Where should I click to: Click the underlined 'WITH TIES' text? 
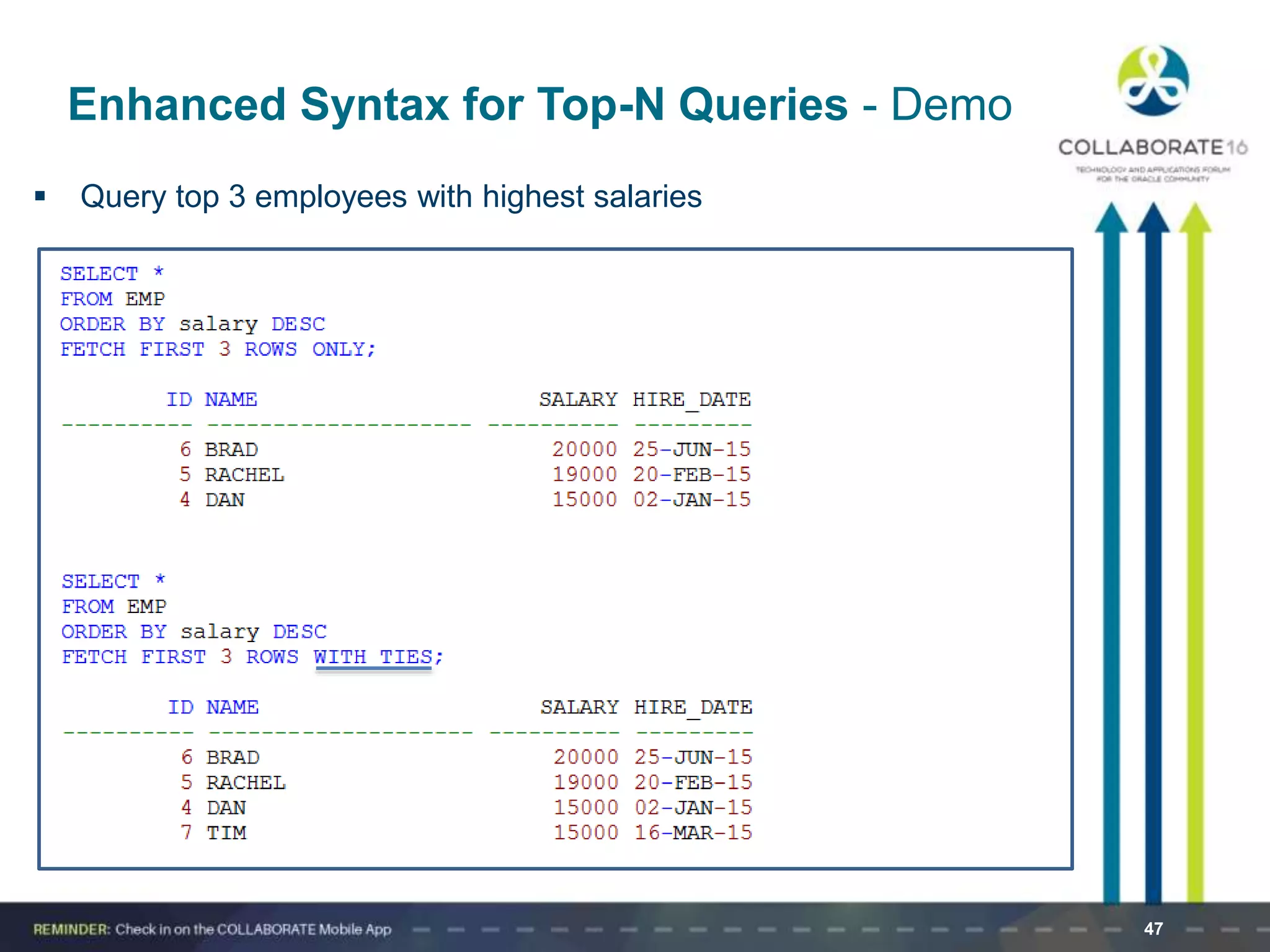click(373, 657)
